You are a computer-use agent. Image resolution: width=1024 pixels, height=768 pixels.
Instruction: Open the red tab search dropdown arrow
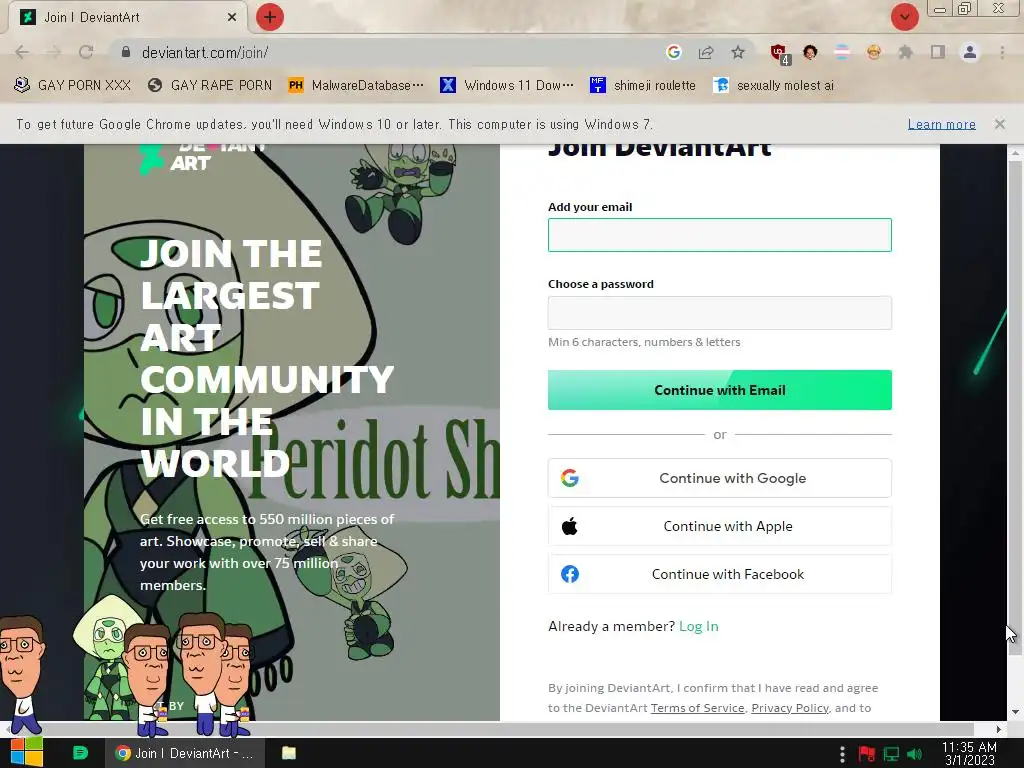point(904,17)
